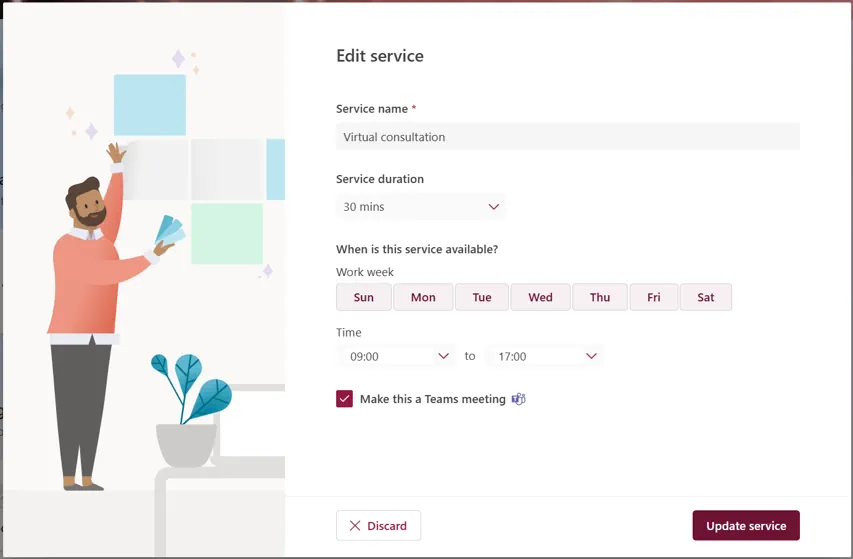Open the Service duration 30 mins dropdown

421,207
